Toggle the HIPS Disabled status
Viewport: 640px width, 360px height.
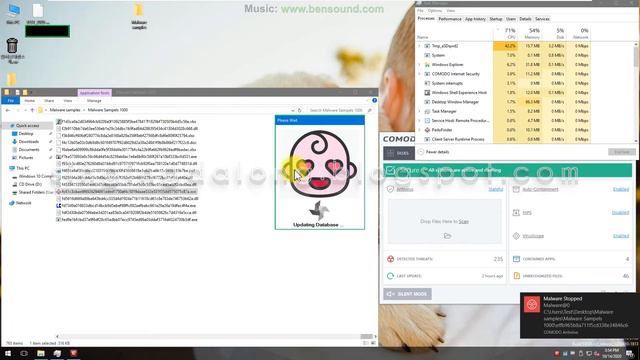click(x=620, y=213)
